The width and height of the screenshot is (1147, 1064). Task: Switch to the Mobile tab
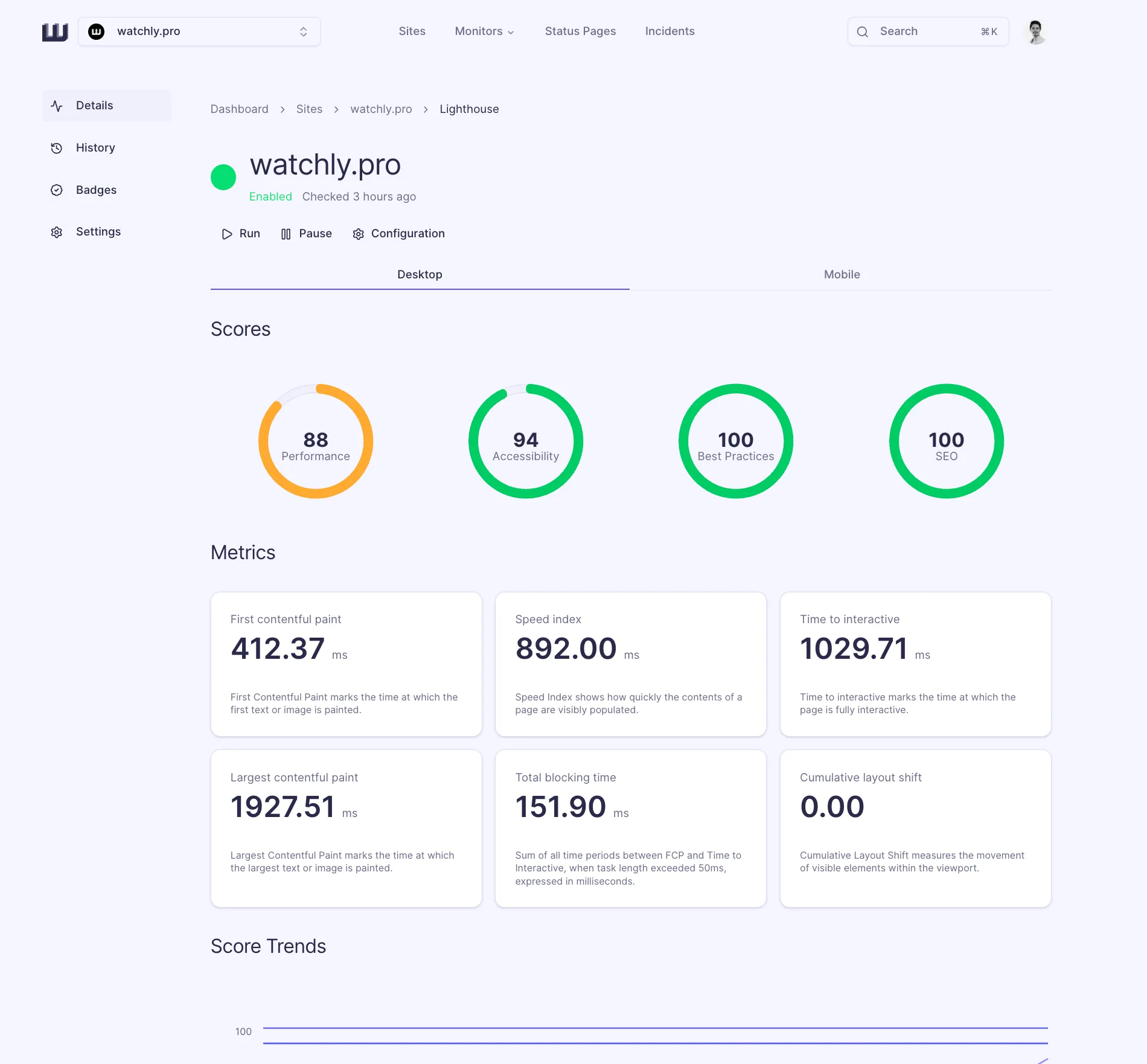[x=842, y=275]
